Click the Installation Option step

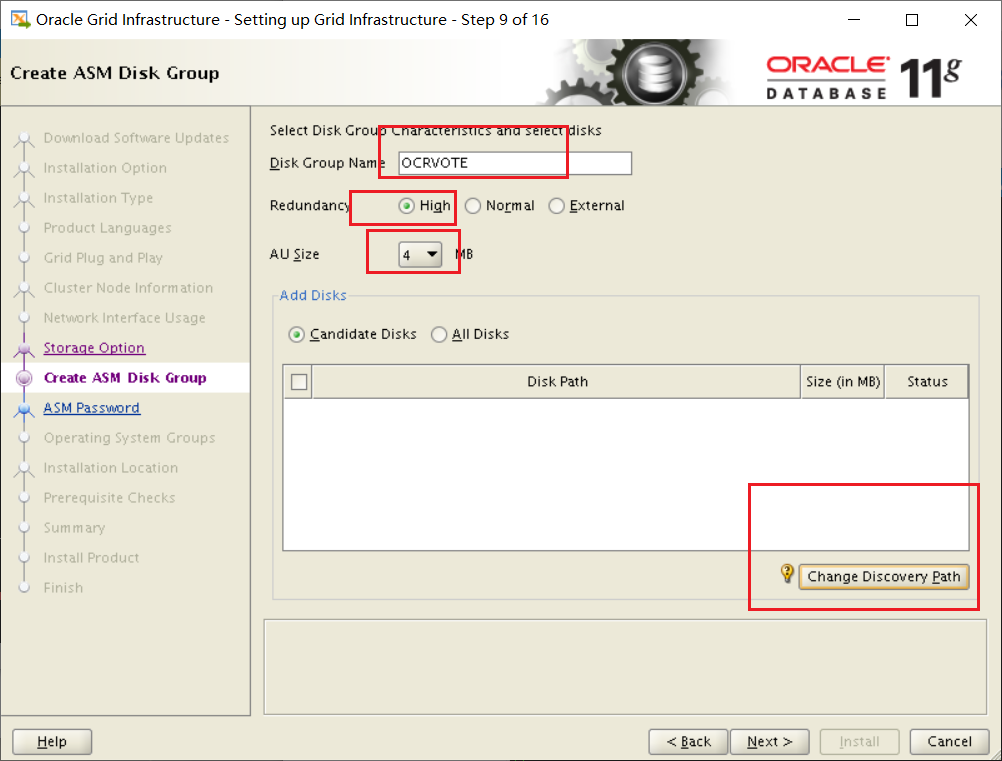click(x=105, y=168)
